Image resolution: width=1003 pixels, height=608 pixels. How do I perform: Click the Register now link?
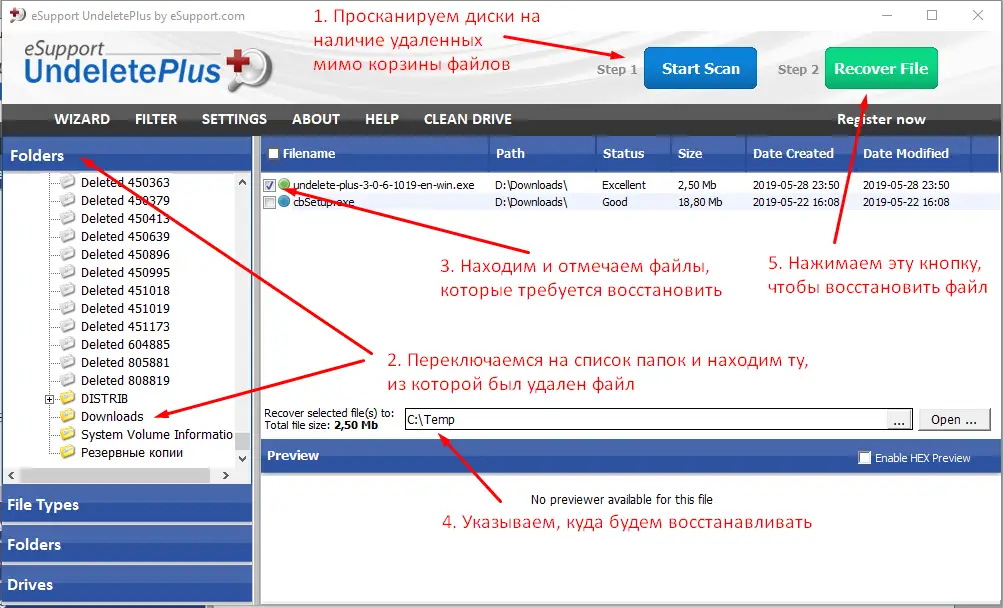881,119
